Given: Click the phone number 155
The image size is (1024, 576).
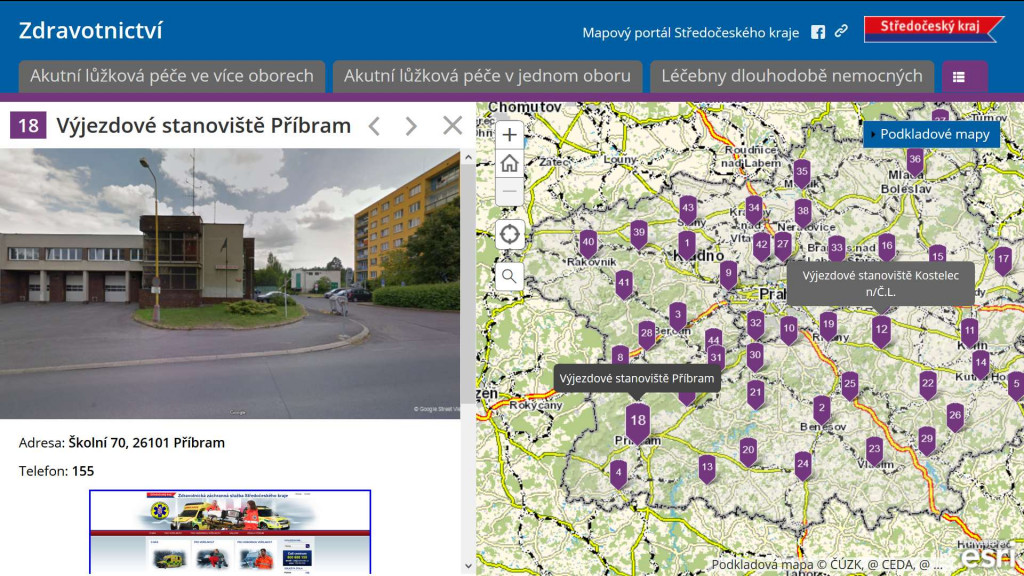Looking at the screenshot, I should point(83,471).
